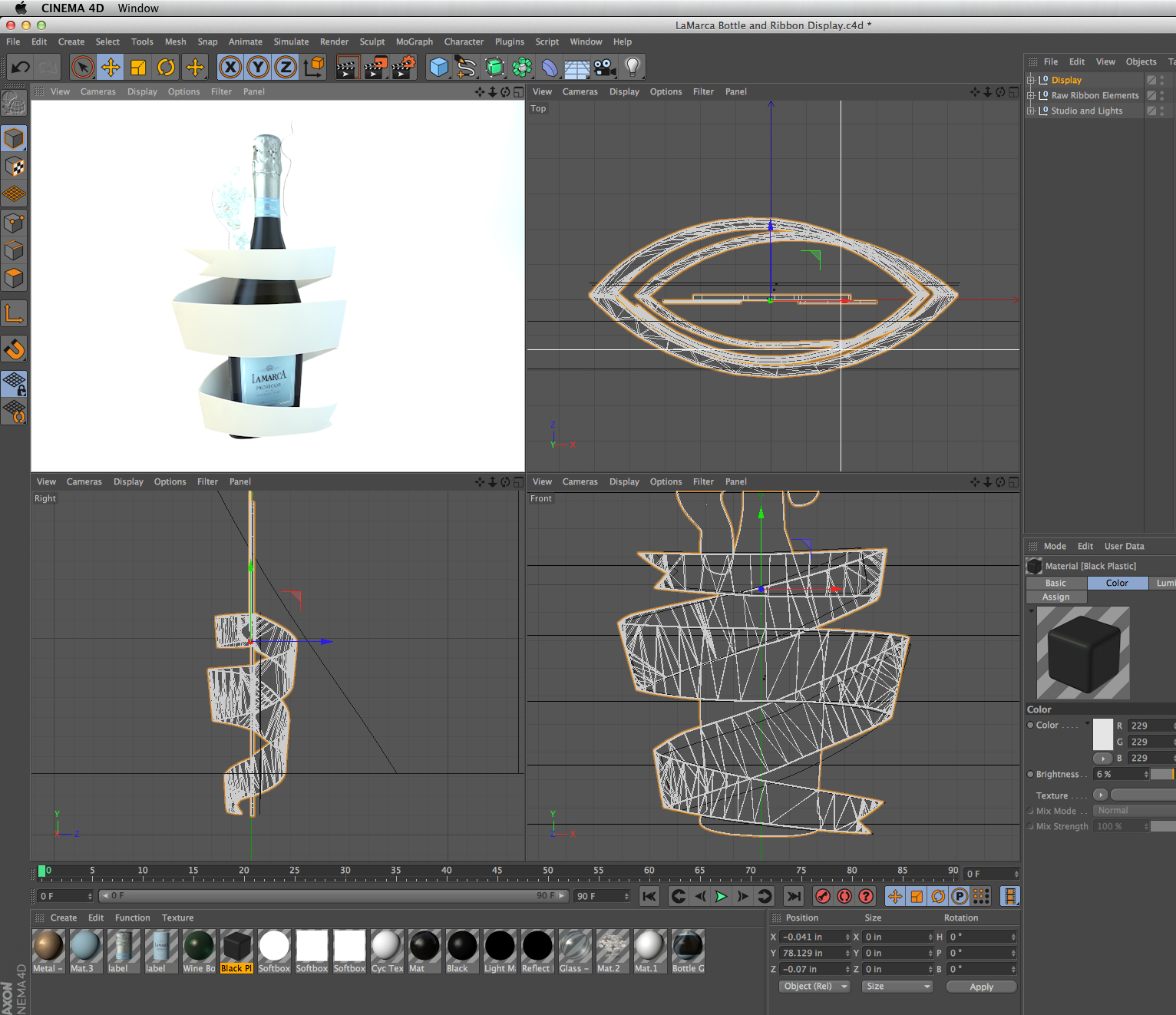
Task: Select the Wine Bo material thumbnail
Action: (x=199, y=946)
